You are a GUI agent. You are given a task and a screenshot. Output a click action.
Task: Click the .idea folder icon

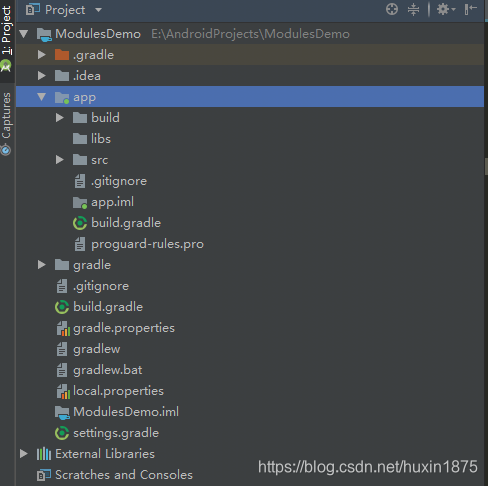coord(62,76)
